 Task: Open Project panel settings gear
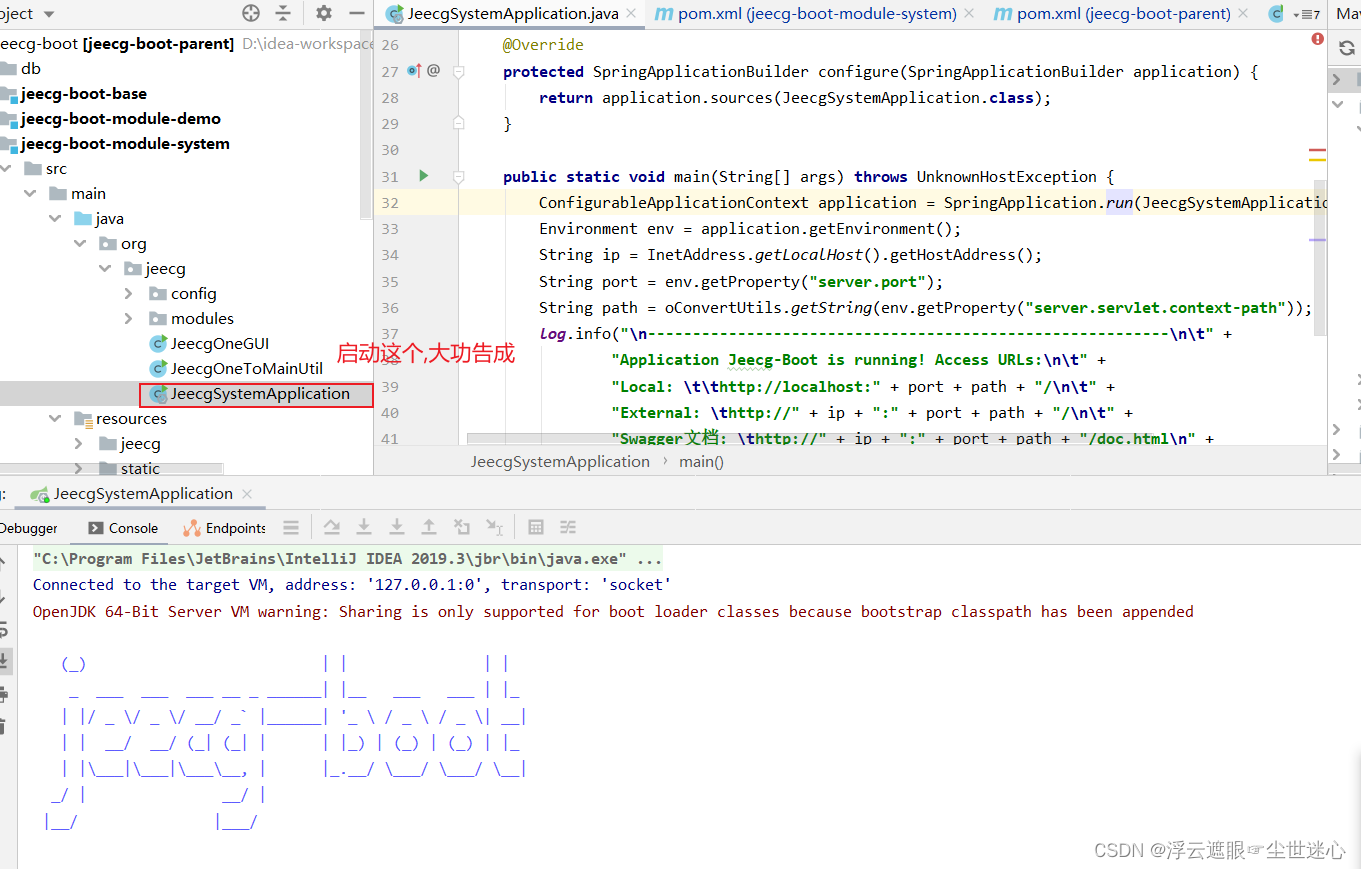click(x=323, y=13)
